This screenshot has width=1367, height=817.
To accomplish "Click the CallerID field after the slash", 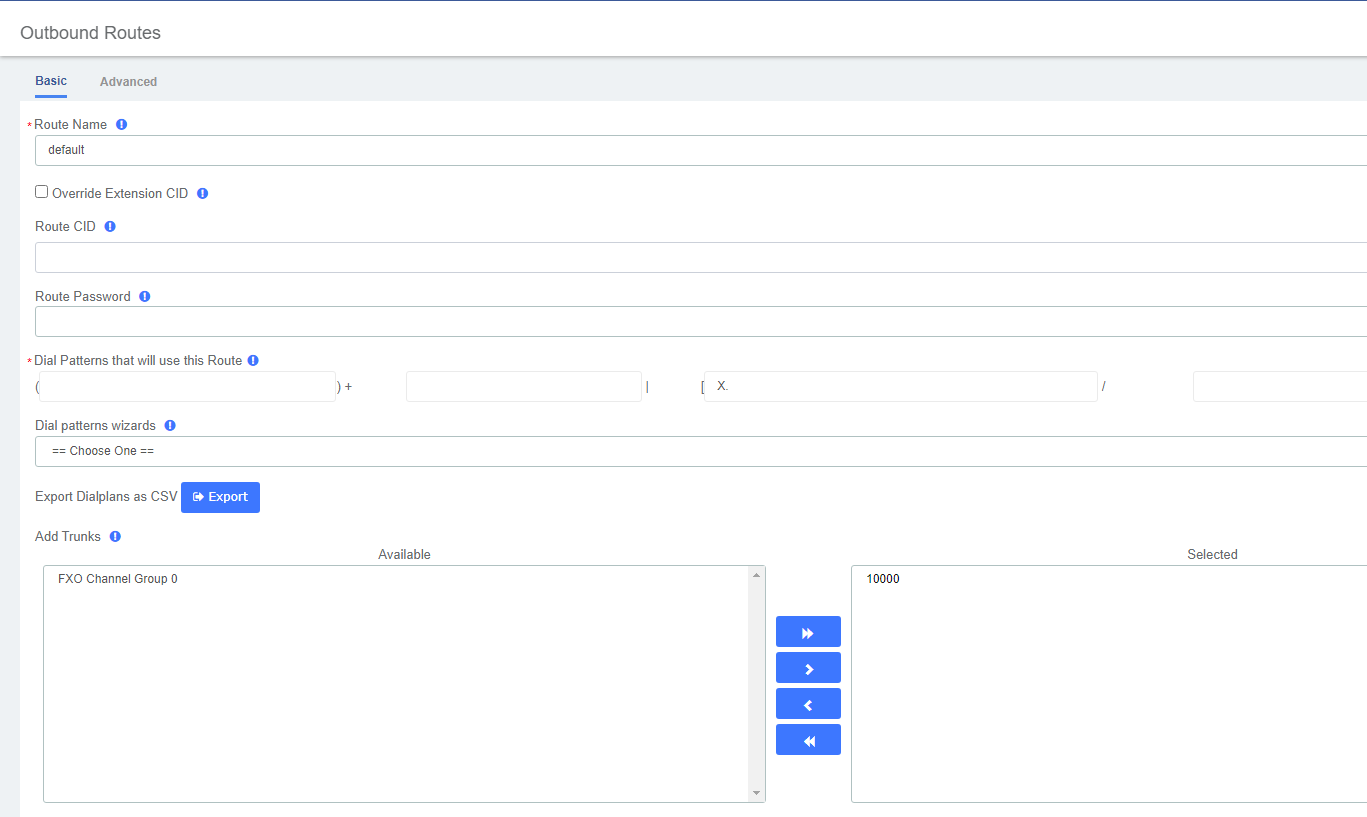I will 1280,387.
